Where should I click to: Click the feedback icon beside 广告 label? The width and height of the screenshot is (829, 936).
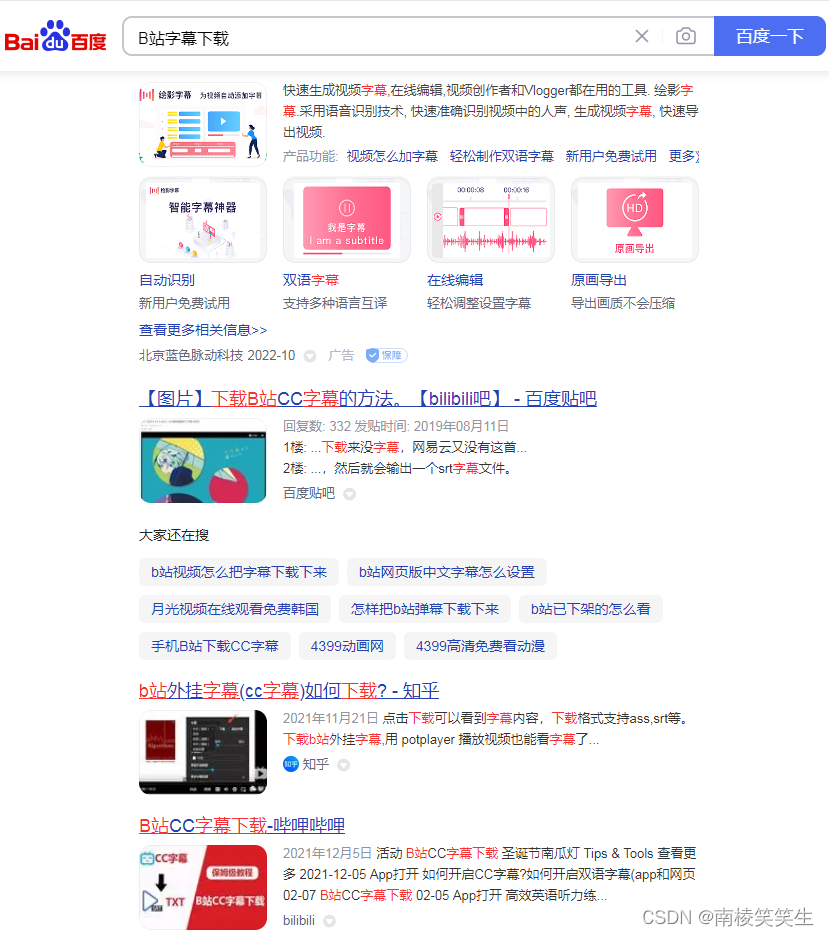tap(310, 355)
